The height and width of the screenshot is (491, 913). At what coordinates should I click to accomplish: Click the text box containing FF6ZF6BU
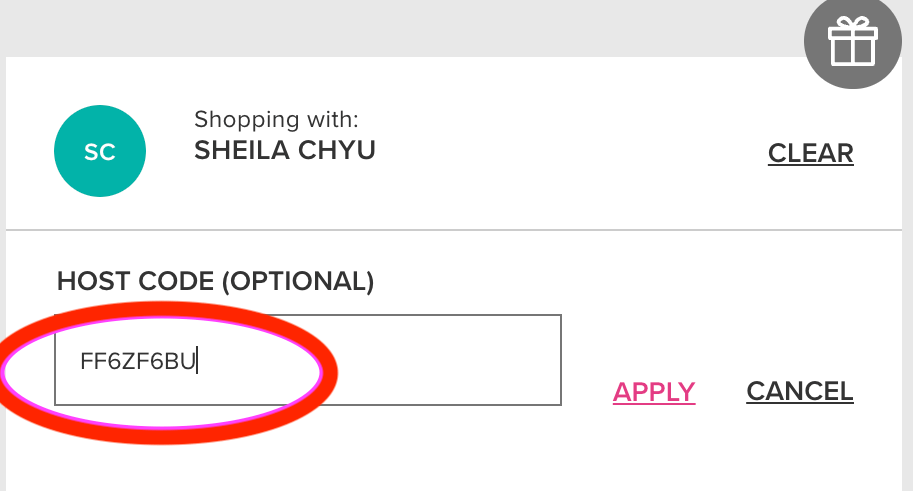(307, 360)
